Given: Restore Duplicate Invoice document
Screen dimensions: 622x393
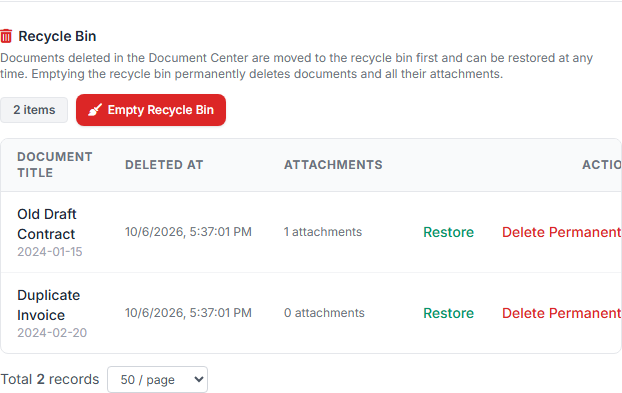Looking at the screenshot, I should tap(448, 313).
